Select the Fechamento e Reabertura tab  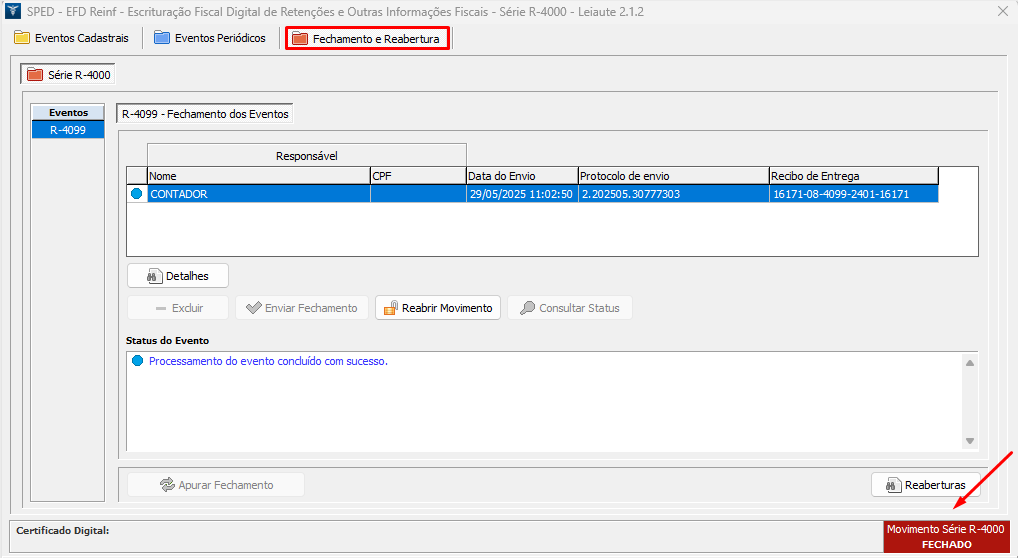[x=367, y=38]
